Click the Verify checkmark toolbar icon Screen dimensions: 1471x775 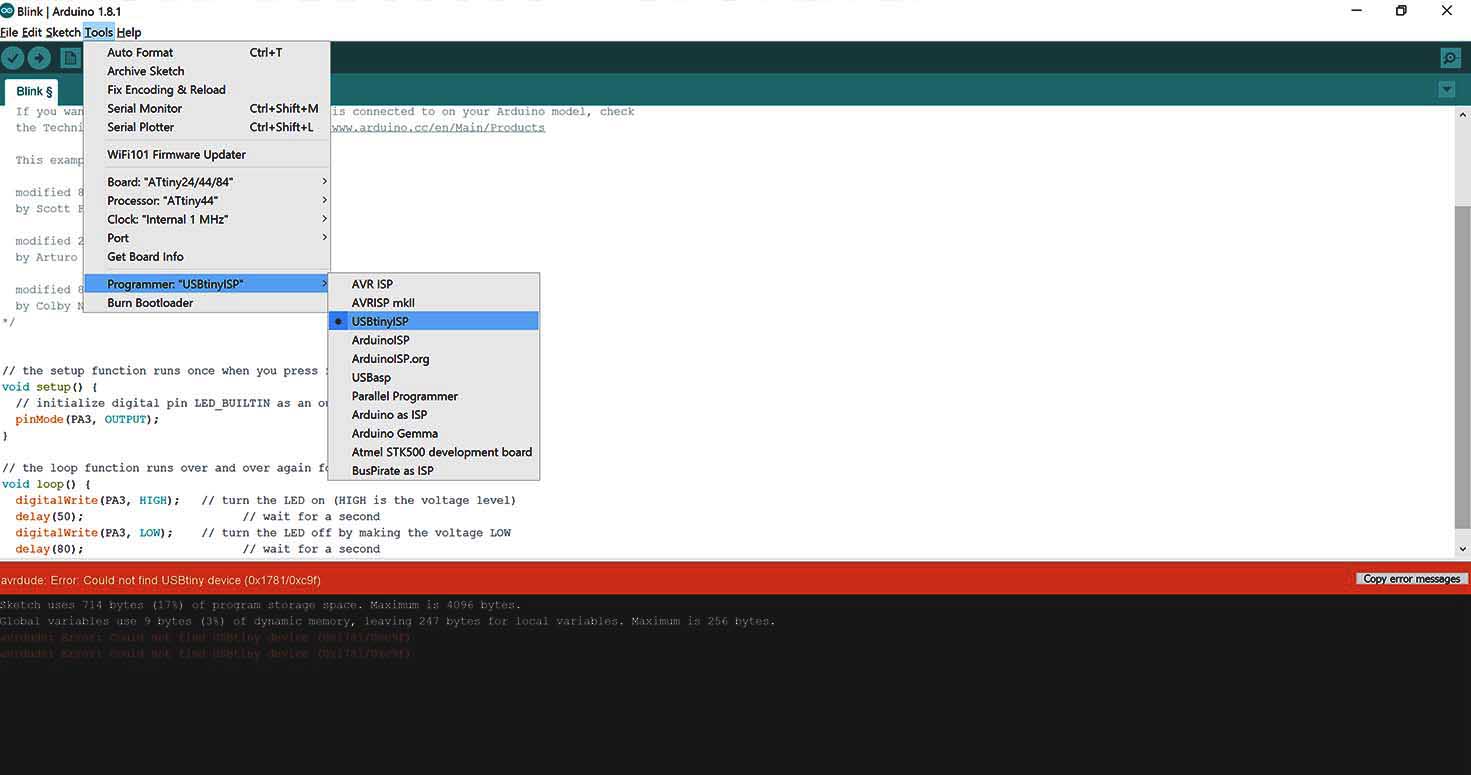12,58
